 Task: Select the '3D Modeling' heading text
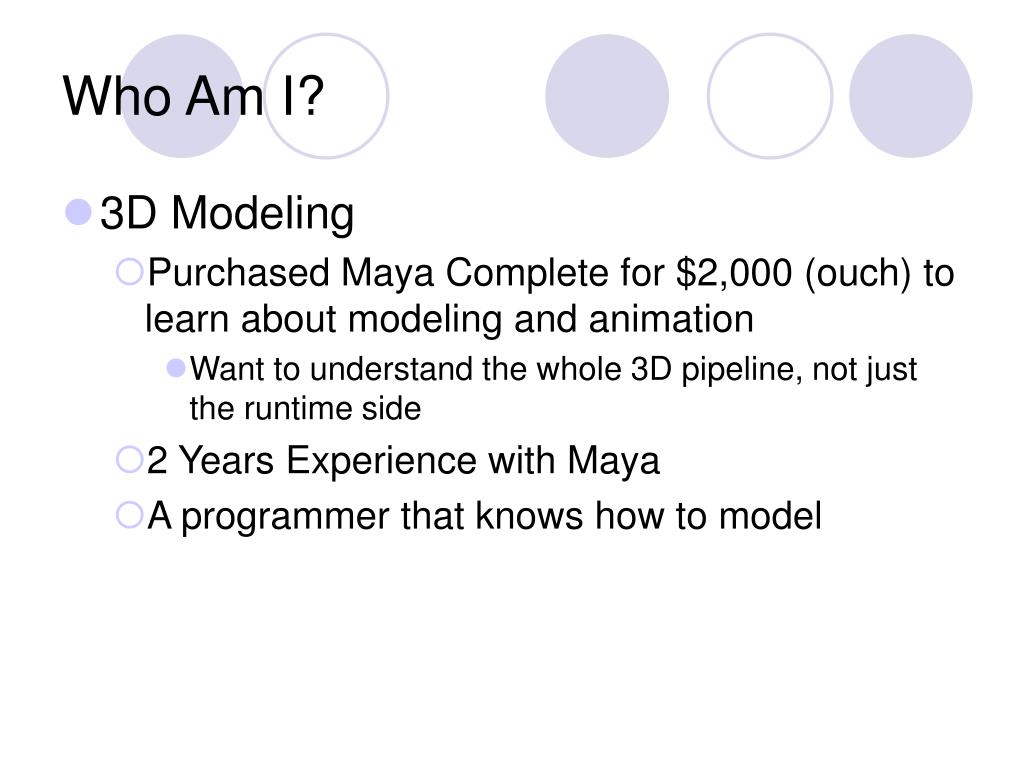click(x=227, y=214)
